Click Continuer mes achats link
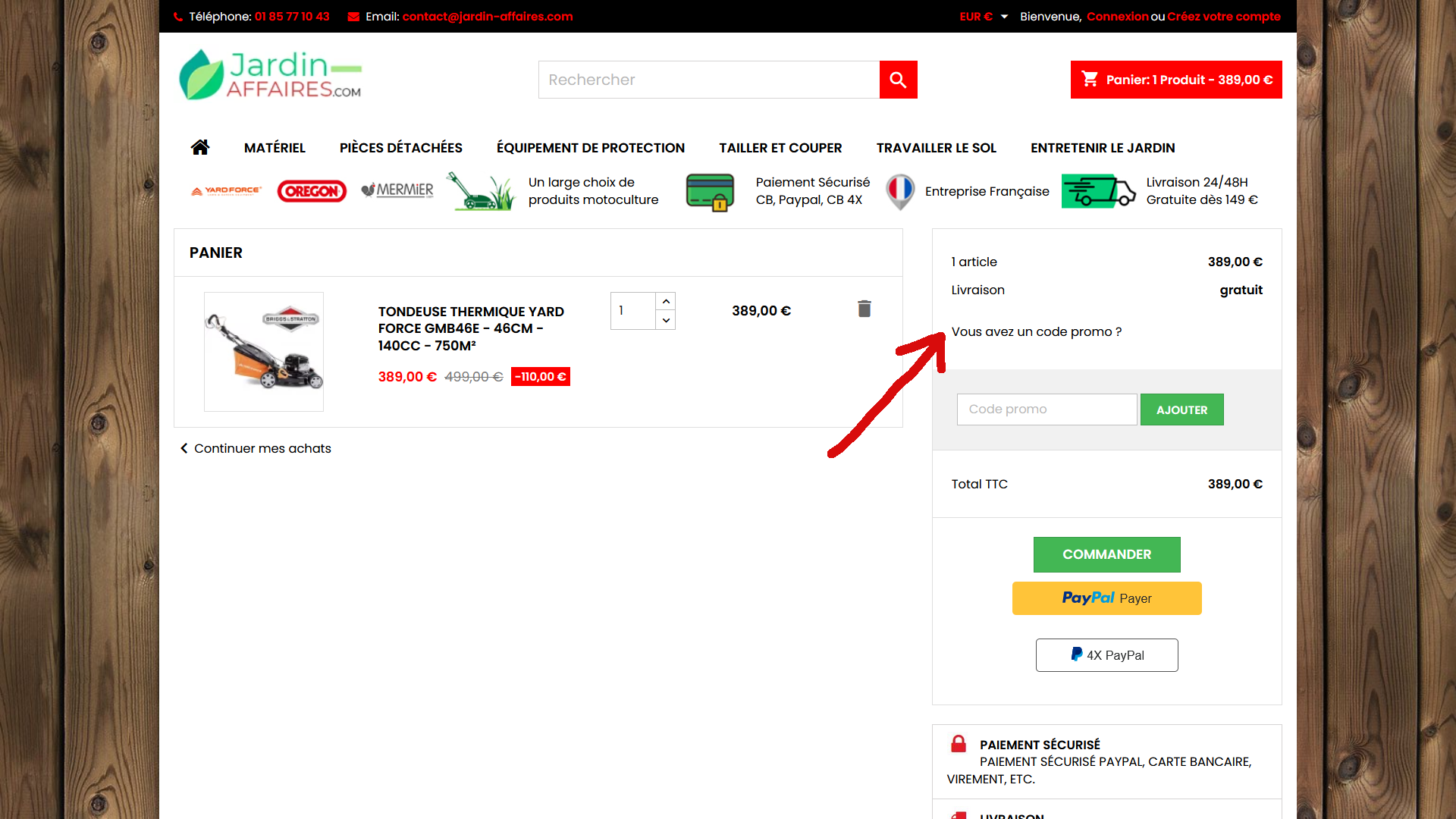This screenshot has height=819, width=1456. tap(256, 448)
